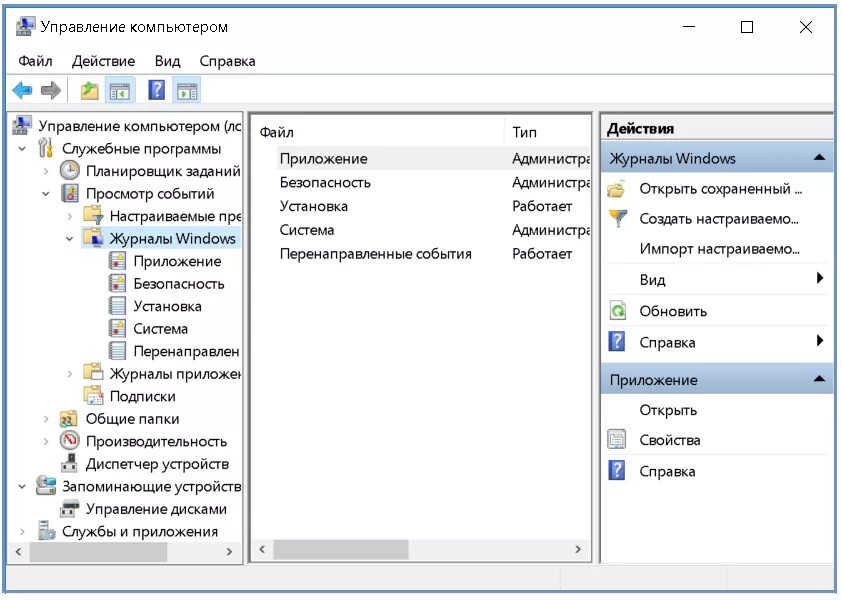Click Обновить in the Actions pane

click(673, 312)
